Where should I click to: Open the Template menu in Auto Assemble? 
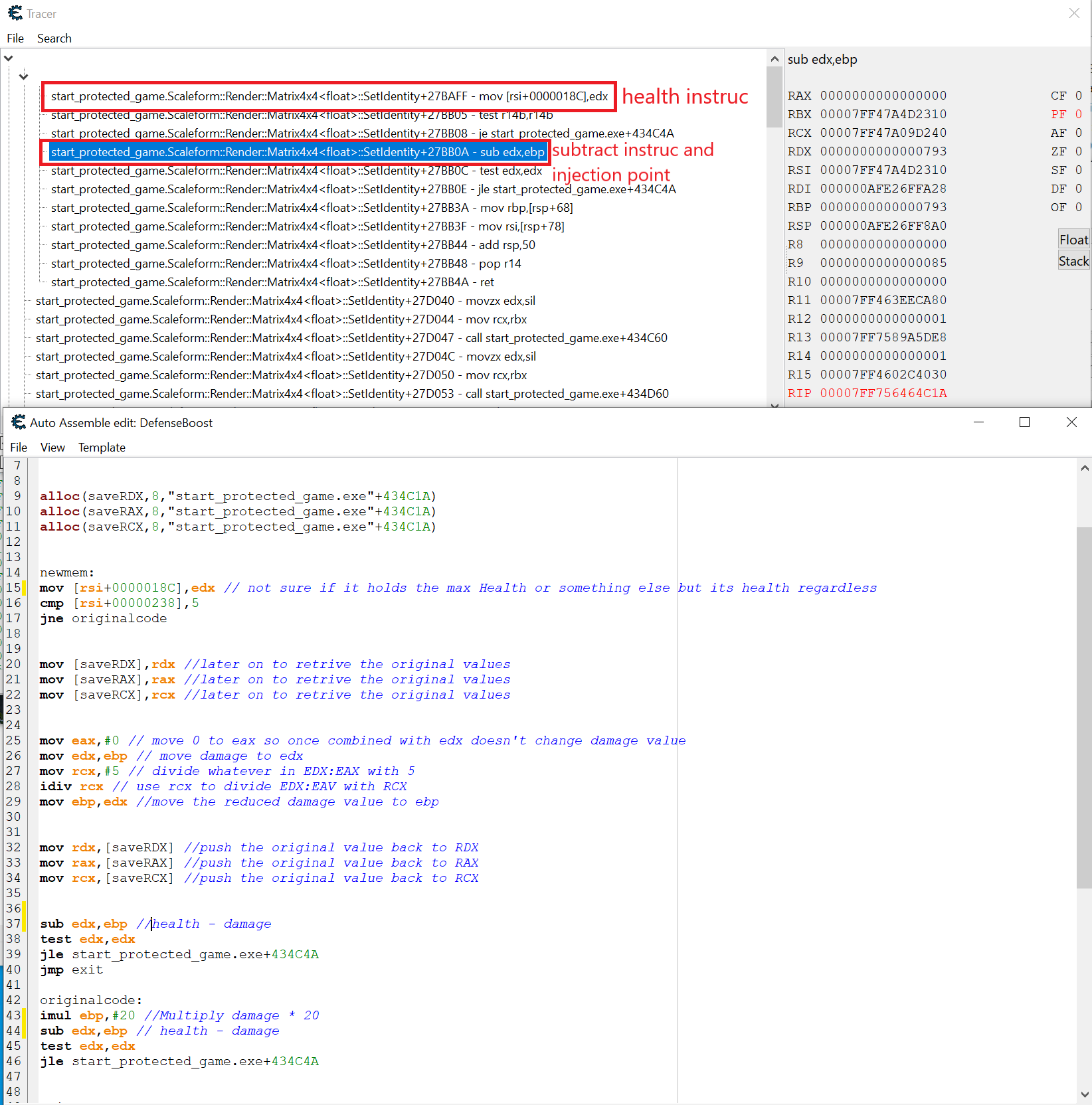tap(102, 448)
